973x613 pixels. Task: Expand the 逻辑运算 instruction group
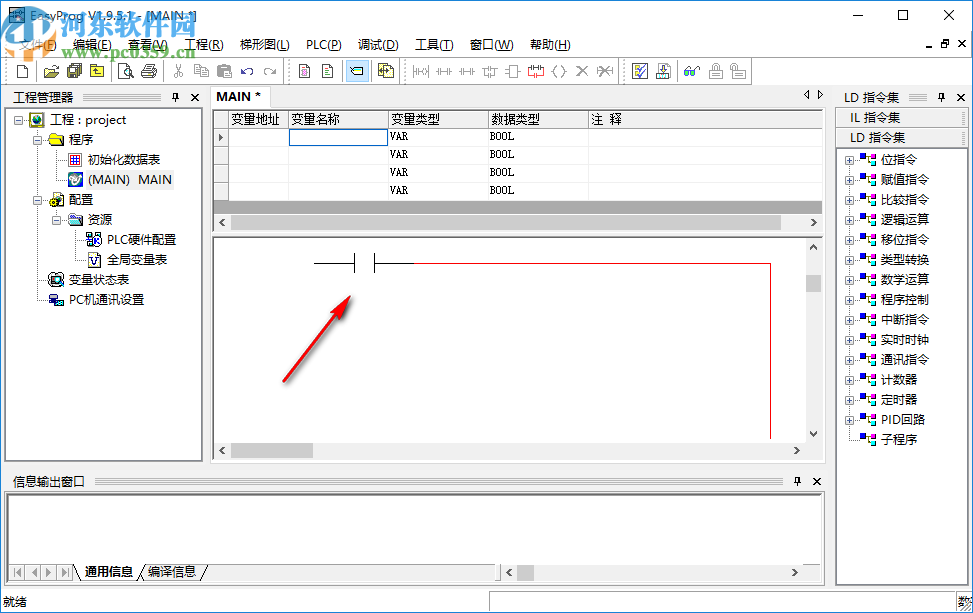[x=849, y=220]
